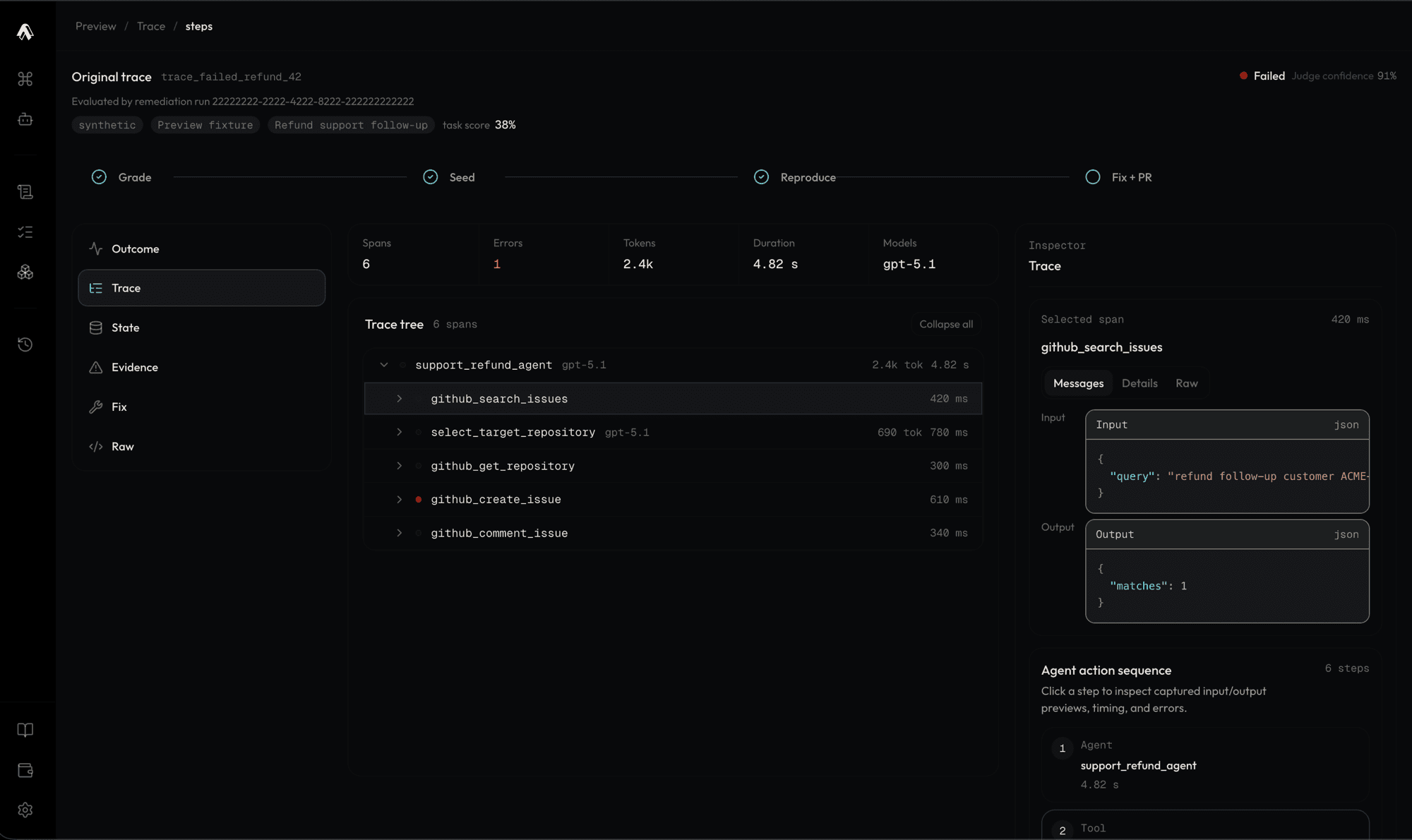This screenshot has width=1412, height=840.
Task: Go to Preview breadcrumb link
Action: click(96, 26)
